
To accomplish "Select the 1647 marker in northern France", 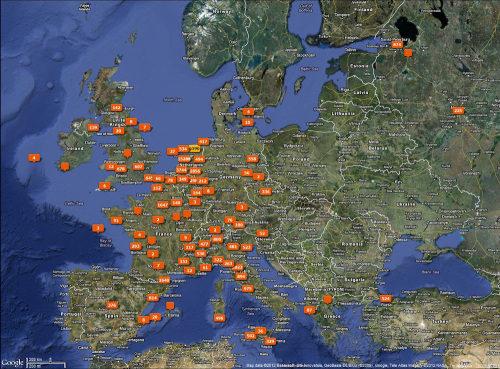I will click(162, 205).
